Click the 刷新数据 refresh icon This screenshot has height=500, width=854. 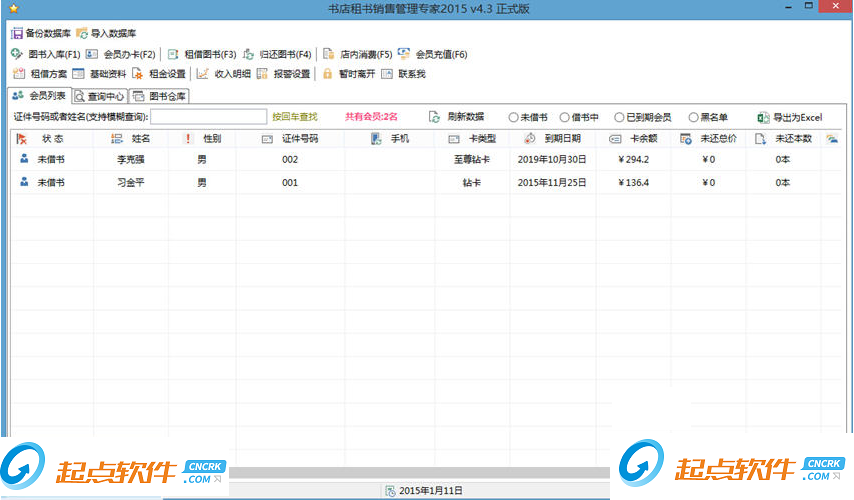pyautogui.click(x=434, y=117)
